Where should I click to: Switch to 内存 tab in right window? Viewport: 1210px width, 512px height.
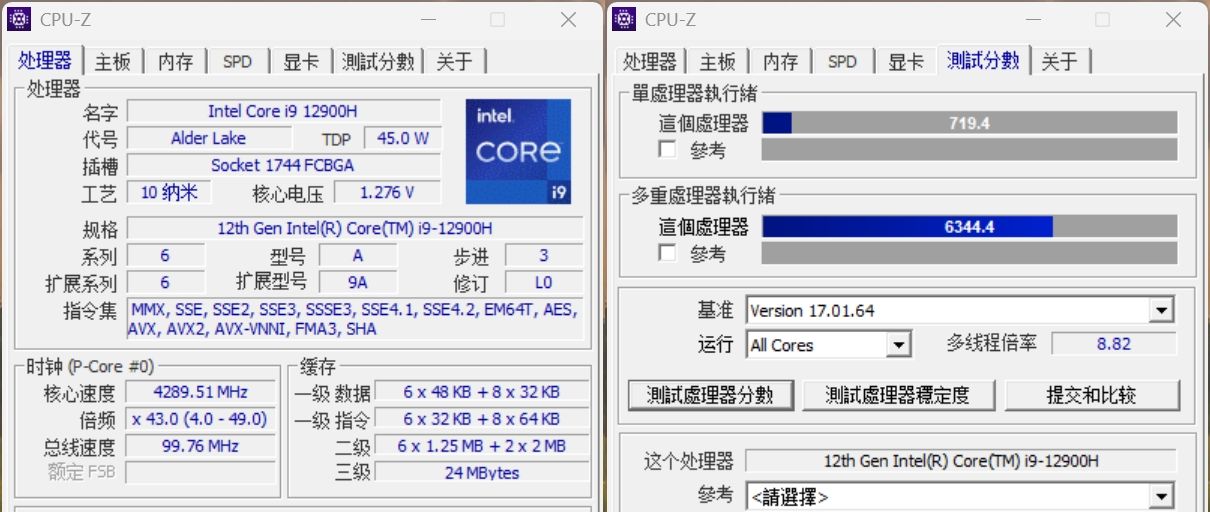[780, 62]
